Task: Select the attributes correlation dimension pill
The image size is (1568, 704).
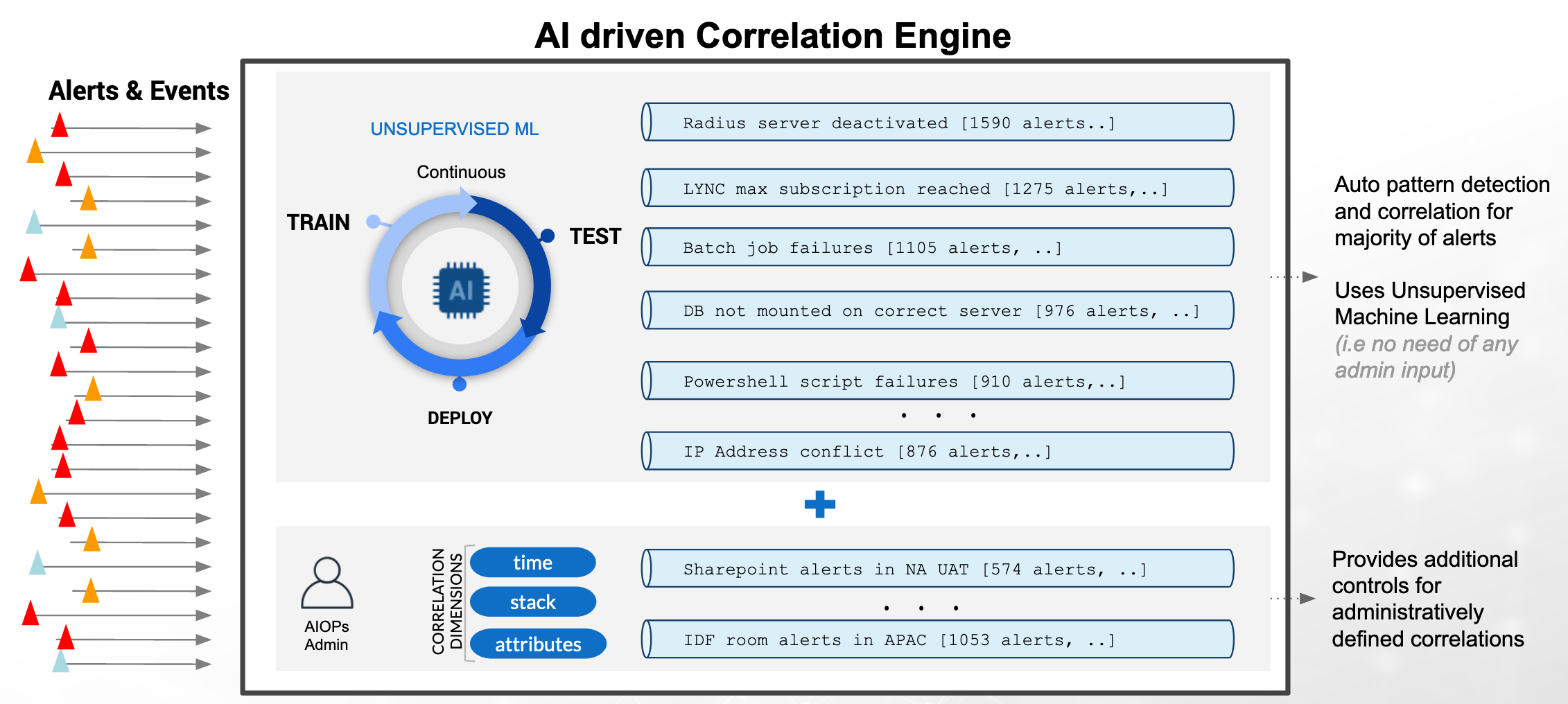Action: (538, 644)
